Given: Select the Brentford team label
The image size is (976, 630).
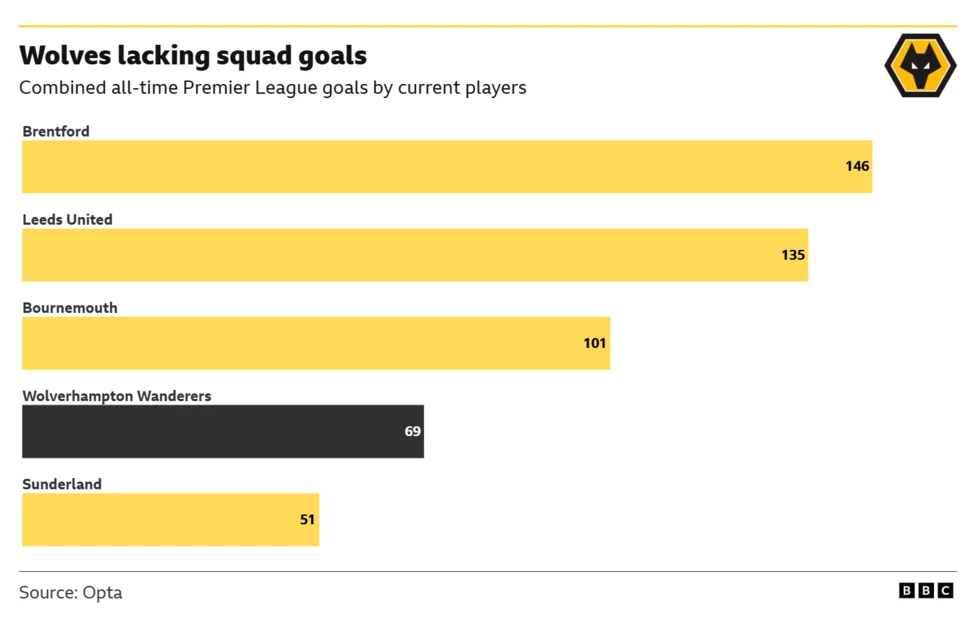Looking at the screenshot, I should point(56,131).
